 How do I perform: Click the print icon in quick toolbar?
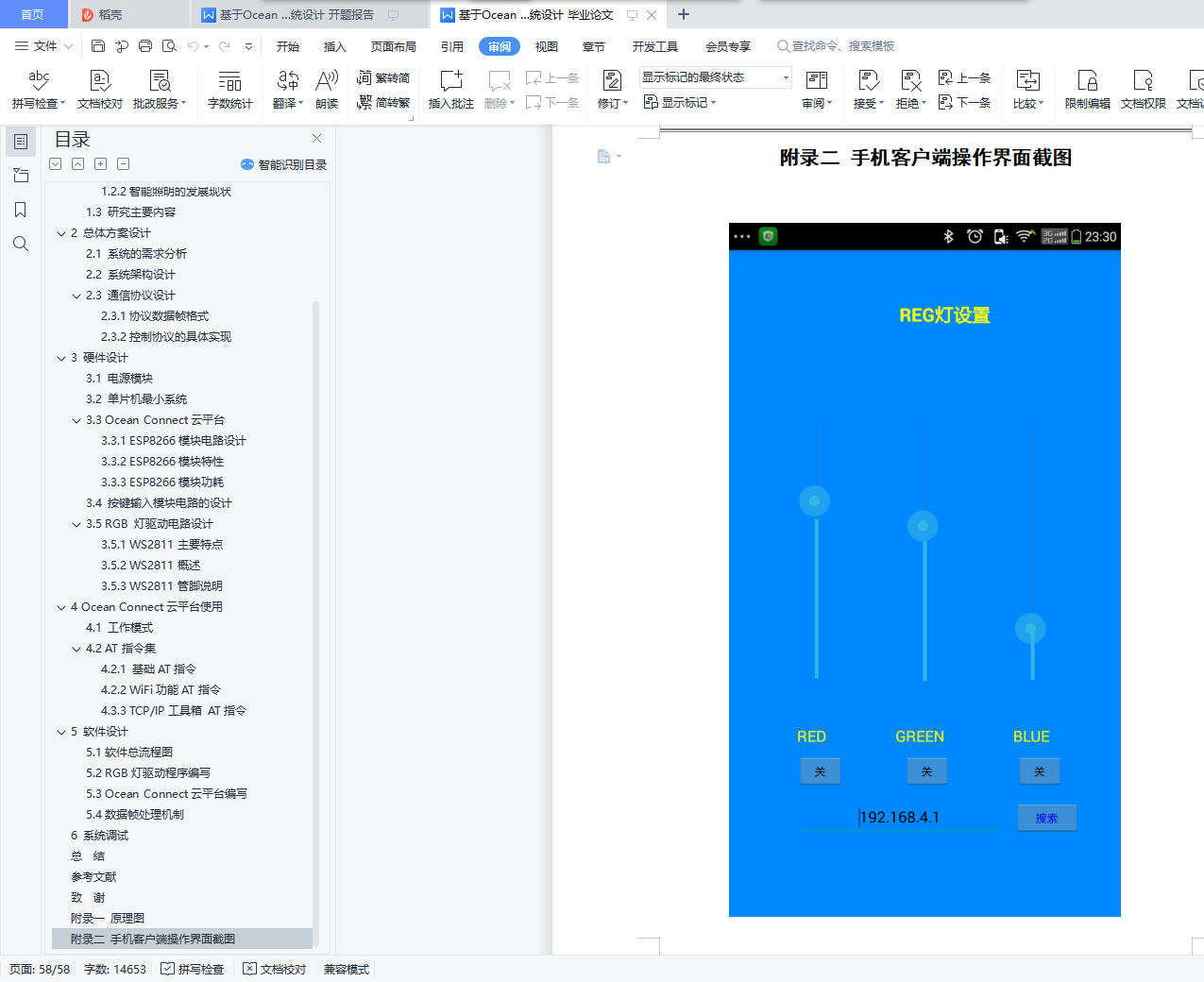coord(145,45)
